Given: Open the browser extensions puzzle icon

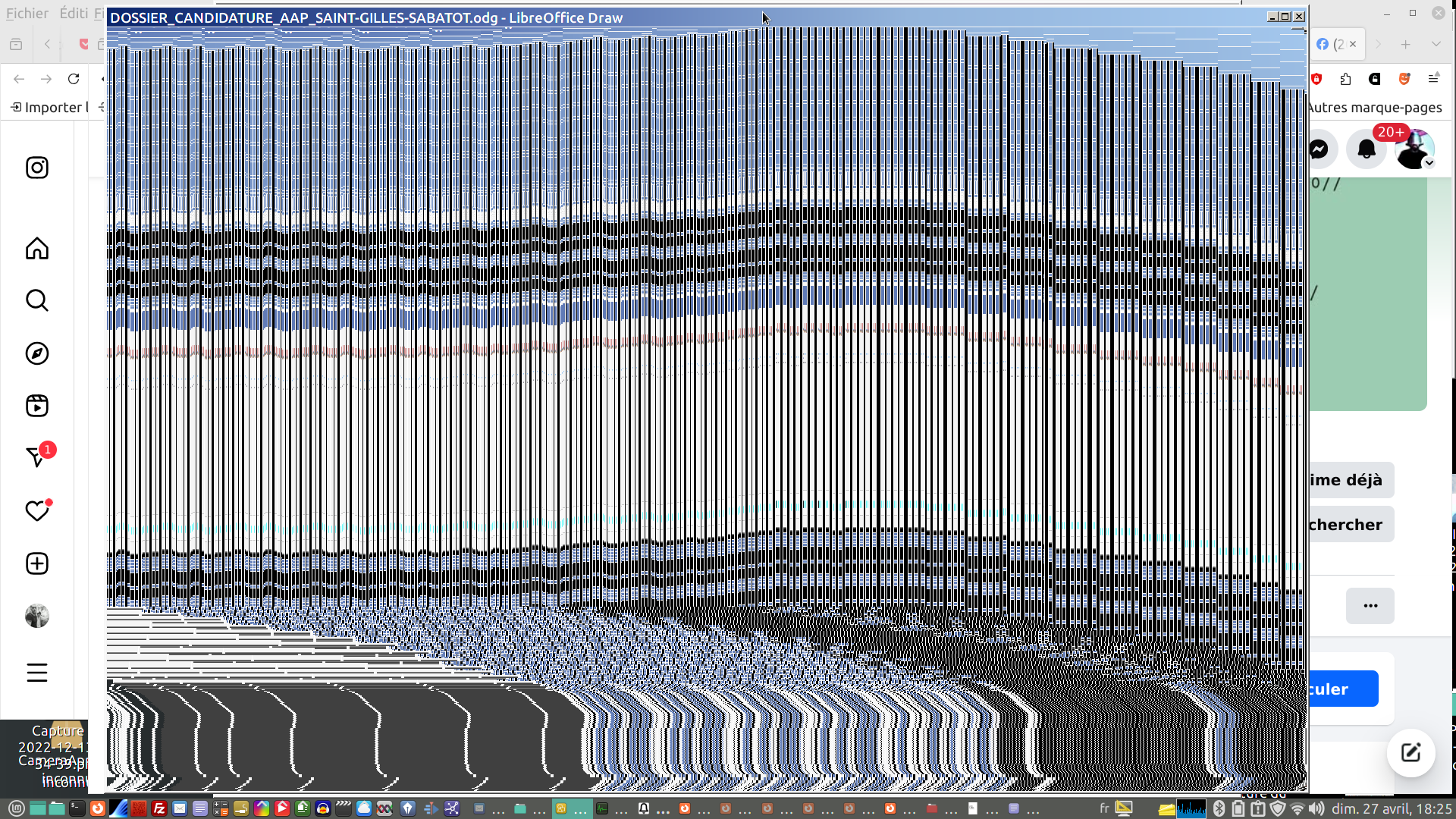Looking at the screenshot, I should [x=1345, y=79].
